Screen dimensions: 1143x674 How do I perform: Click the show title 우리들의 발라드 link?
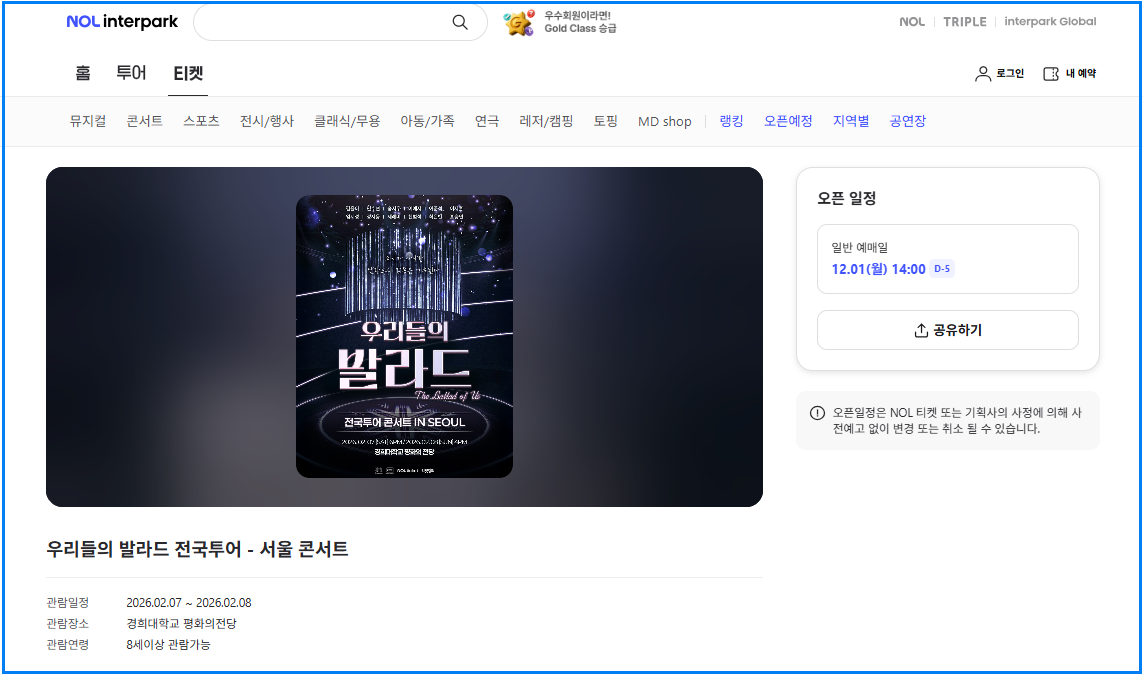point(197,549)
